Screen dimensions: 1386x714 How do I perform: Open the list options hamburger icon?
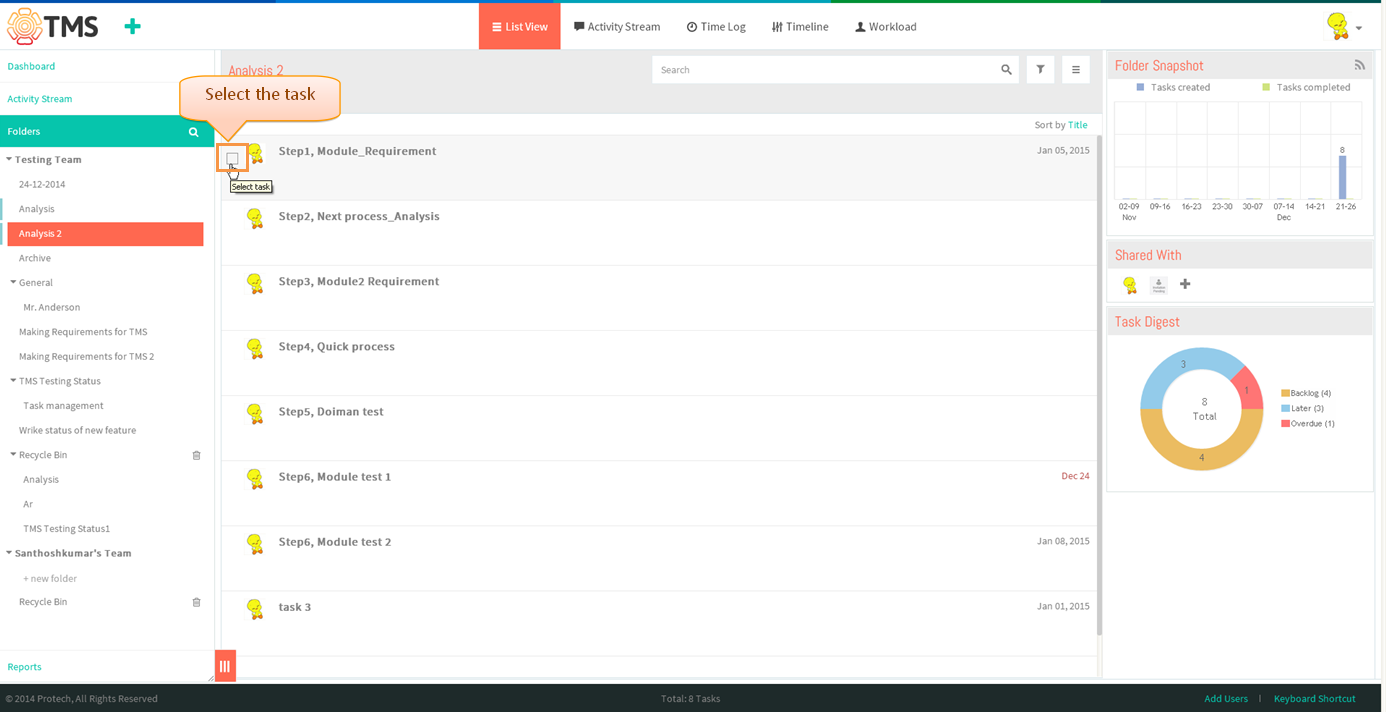coord(1075,70)
